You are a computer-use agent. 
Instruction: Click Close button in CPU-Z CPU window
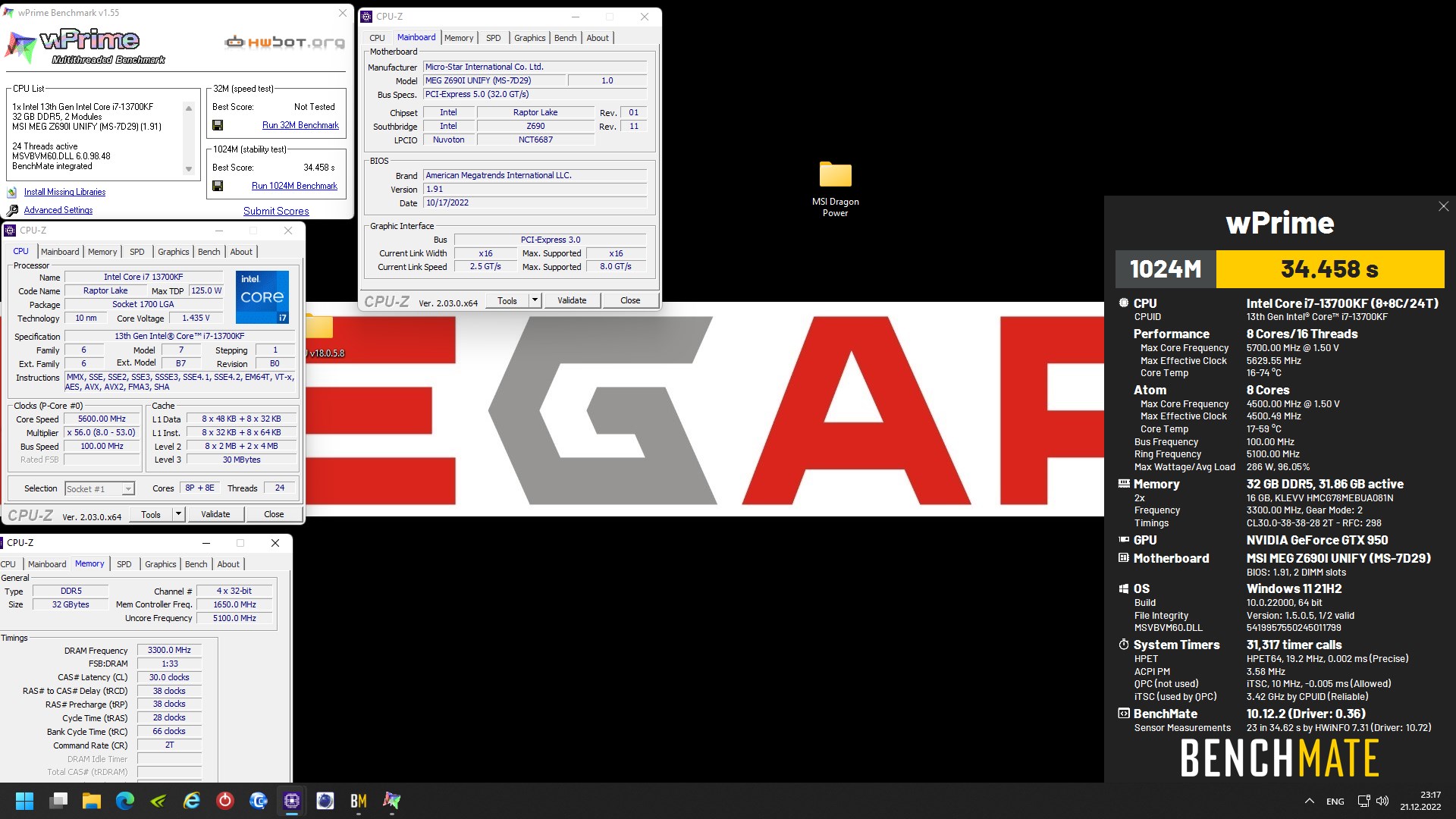(x=274, y=514)
